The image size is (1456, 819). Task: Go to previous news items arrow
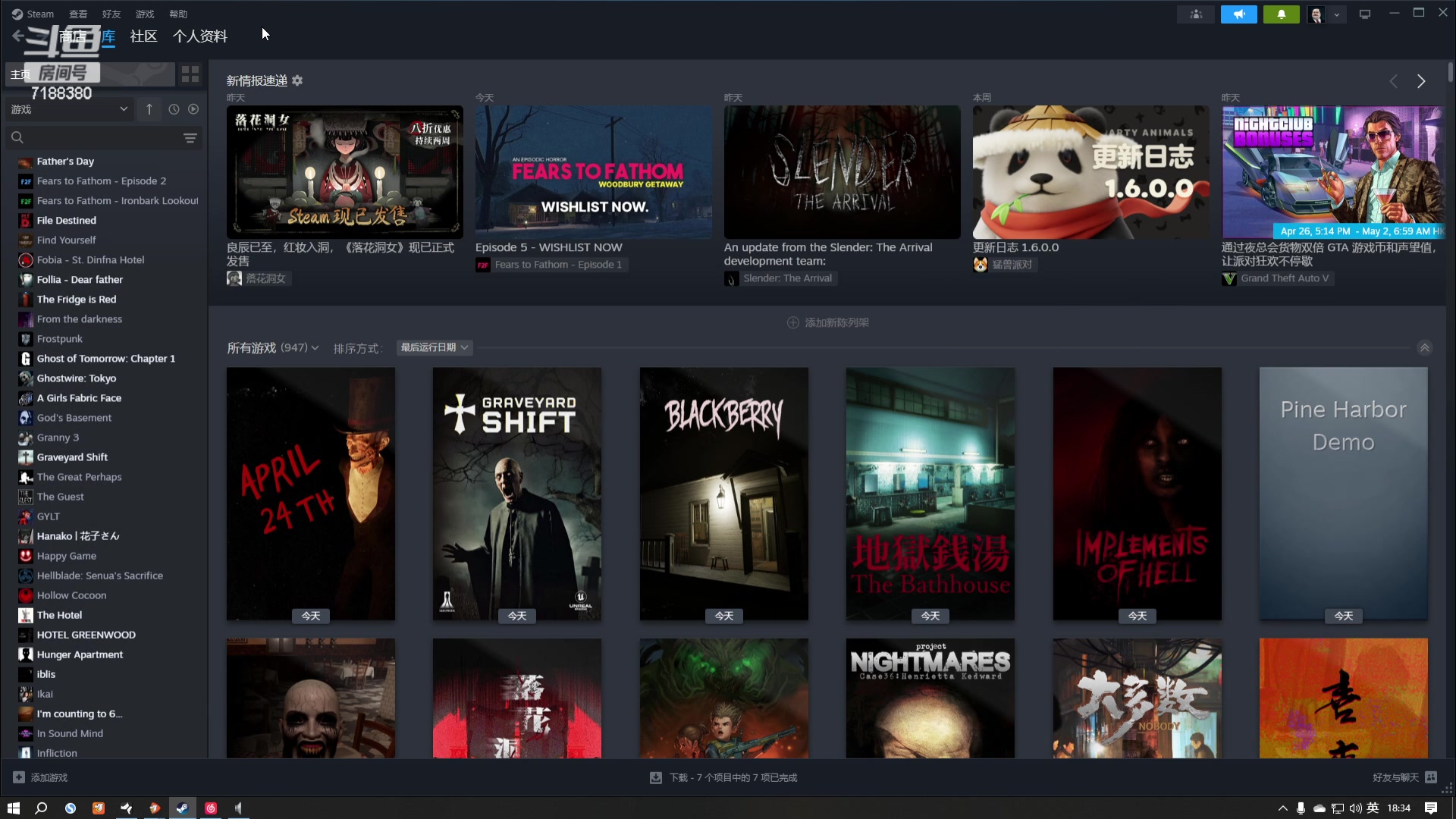pos(1393,81)
